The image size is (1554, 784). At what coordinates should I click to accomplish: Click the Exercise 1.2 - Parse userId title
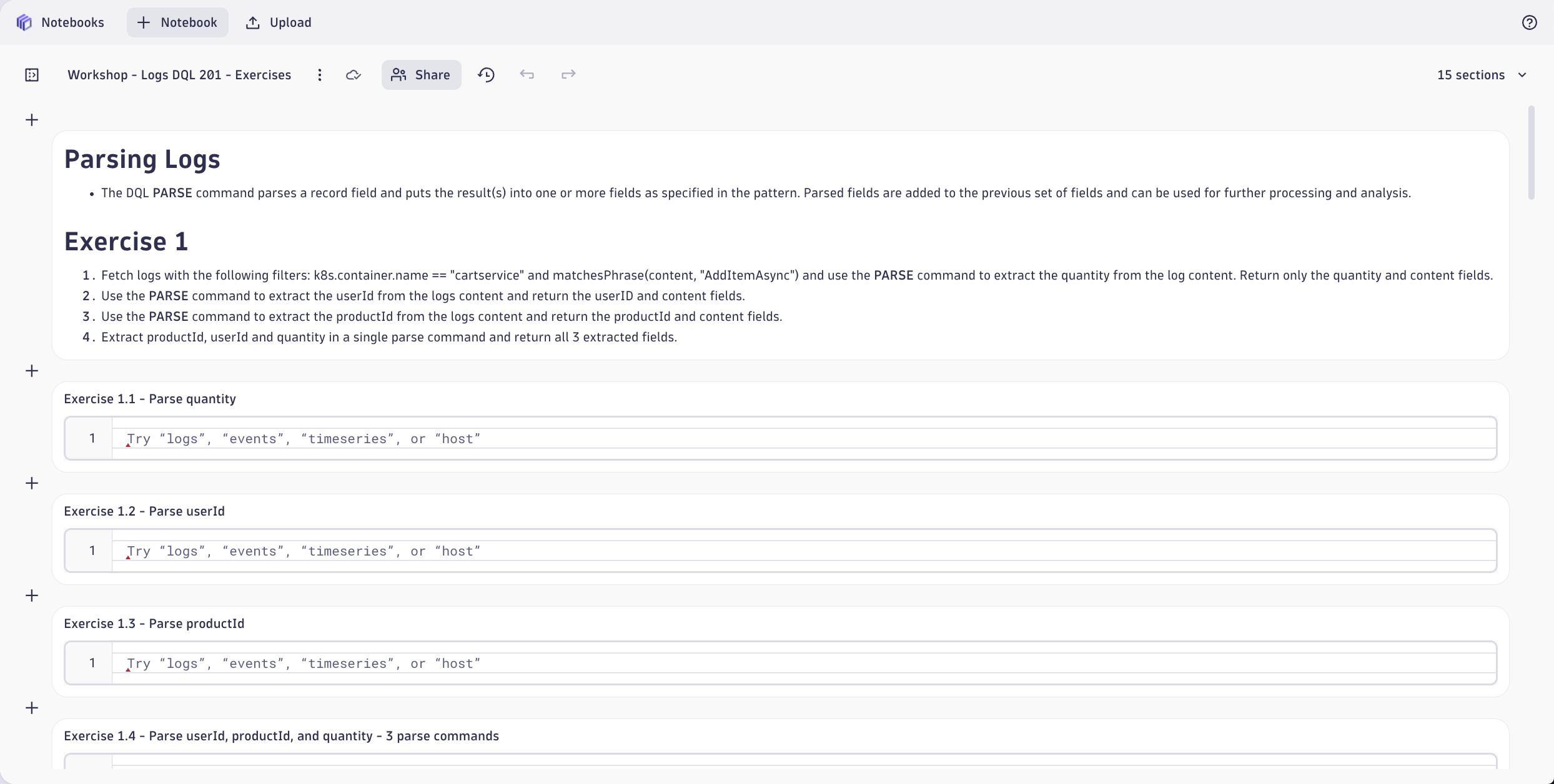point(144,511)
